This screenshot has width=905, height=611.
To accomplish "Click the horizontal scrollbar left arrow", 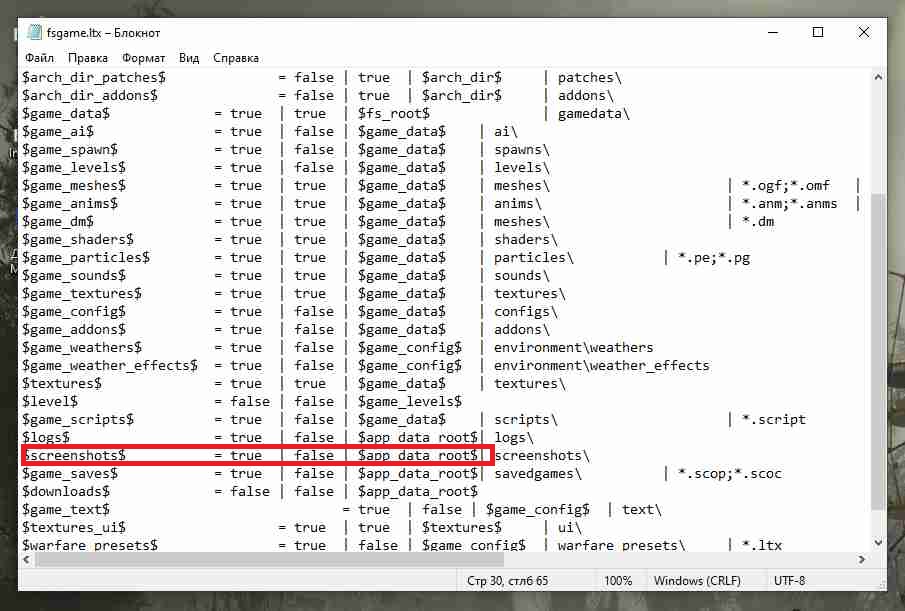I will pos(27,559).
